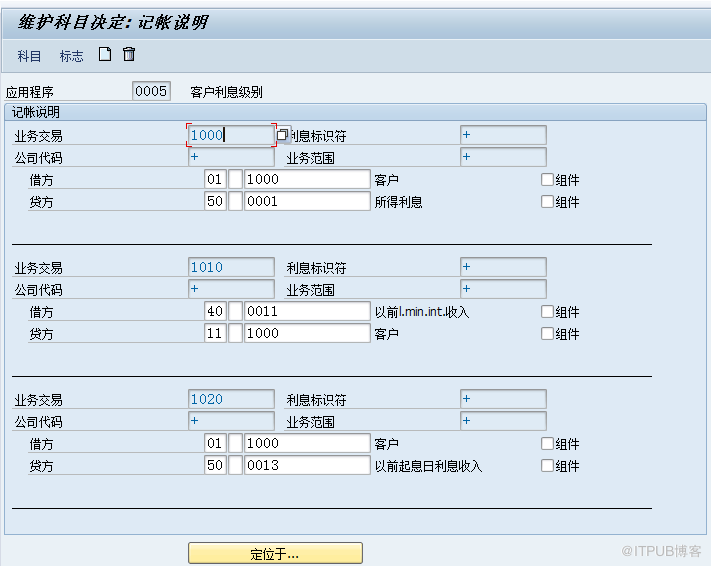Click the trash delete icon
Viewport: 711px width, 566px height.
click(x=129, y=55)
